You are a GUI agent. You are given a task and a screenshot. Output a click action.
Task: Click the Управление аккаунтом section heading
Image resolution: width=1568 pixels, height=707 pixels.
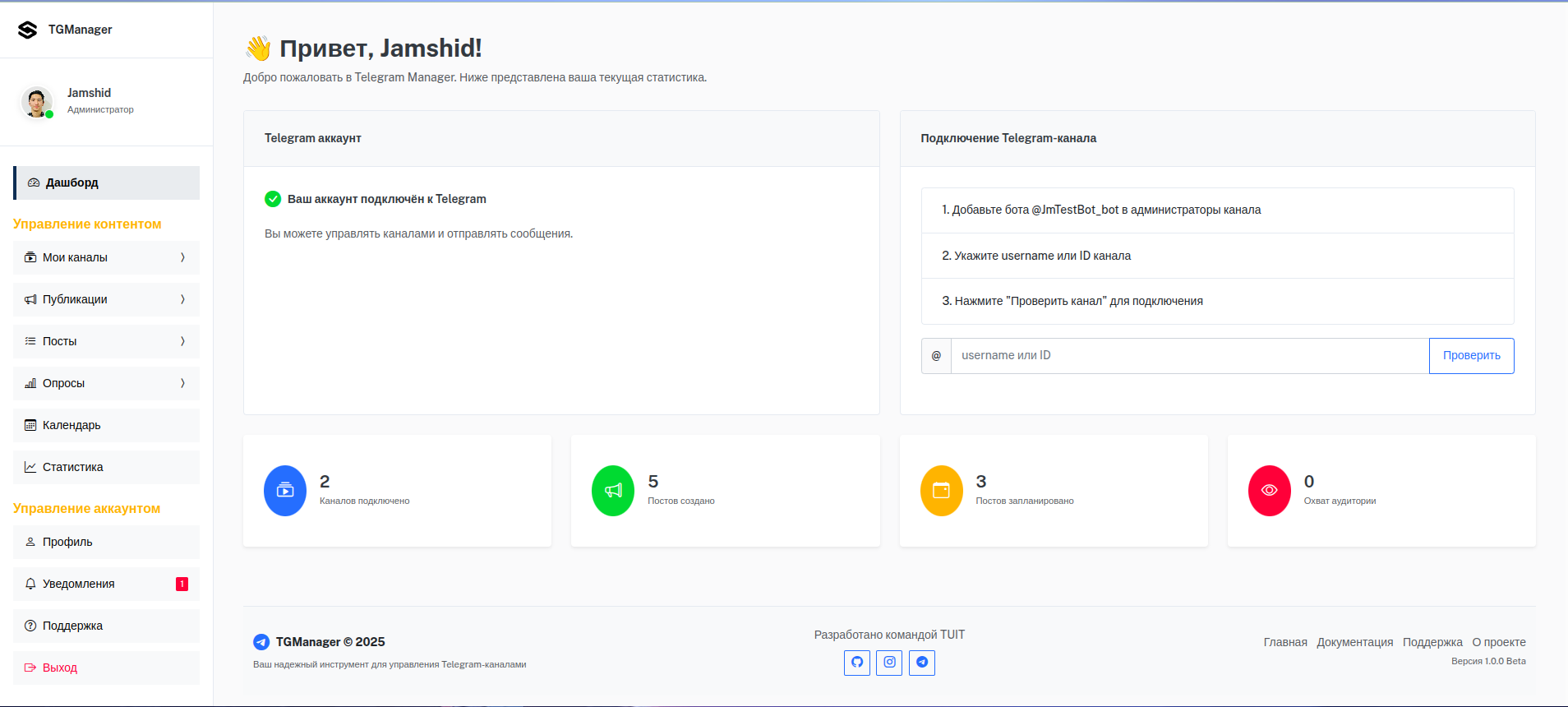(x=86, y=509)
